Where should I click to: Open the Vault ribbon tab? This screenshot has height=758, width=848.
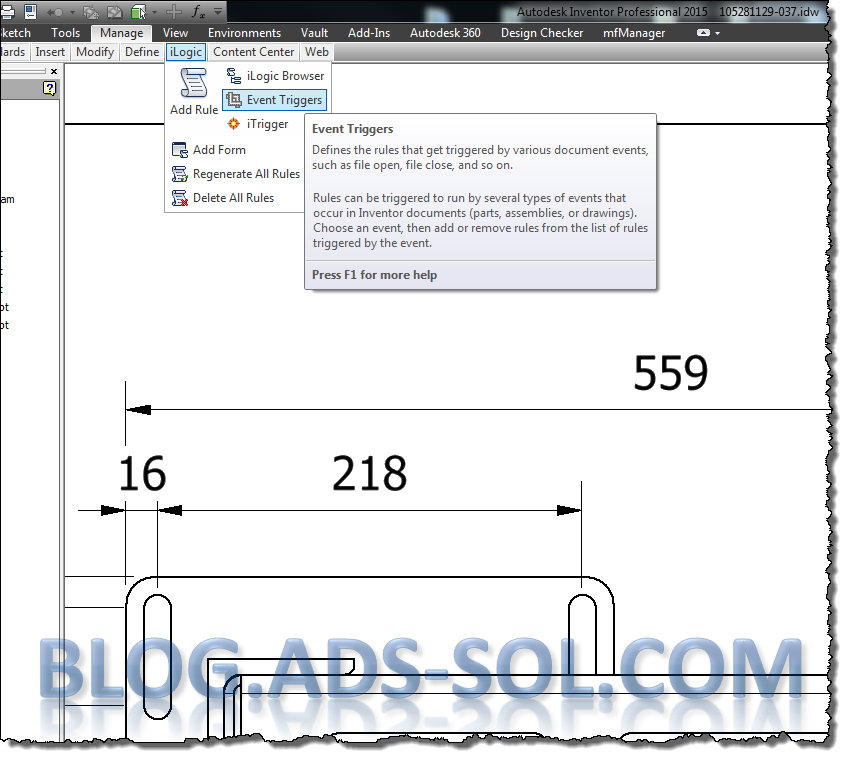tap(314, 33)
